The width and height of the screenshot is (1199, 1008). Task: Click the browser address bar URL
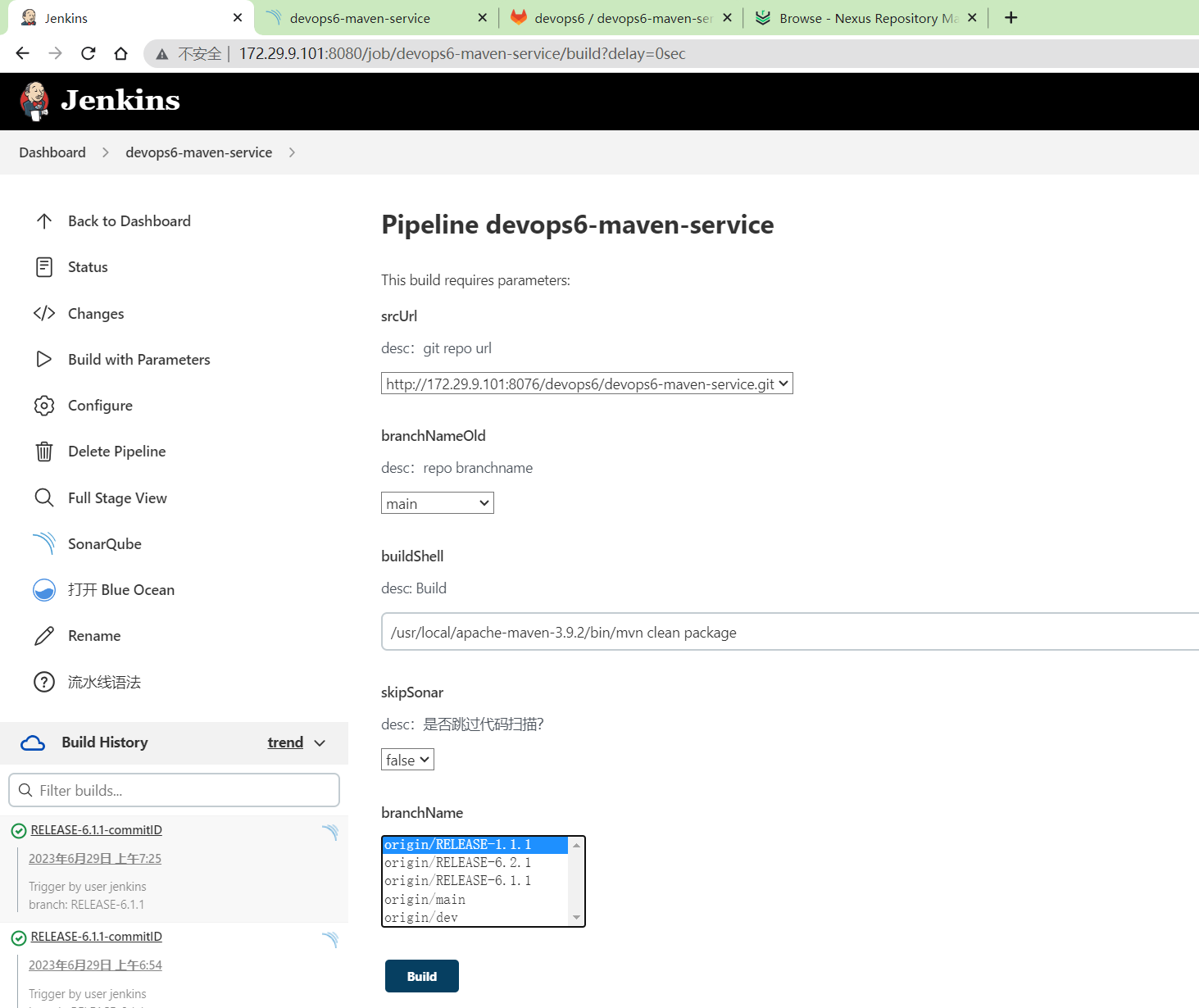pyautogui.click(x=462, y=54)
